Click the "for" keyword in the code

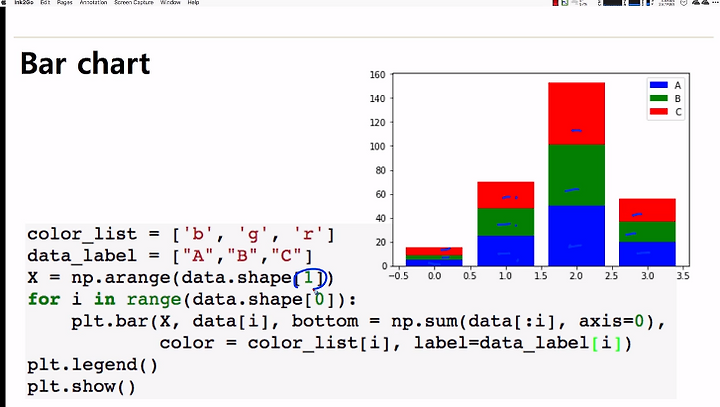click(44, 300)
